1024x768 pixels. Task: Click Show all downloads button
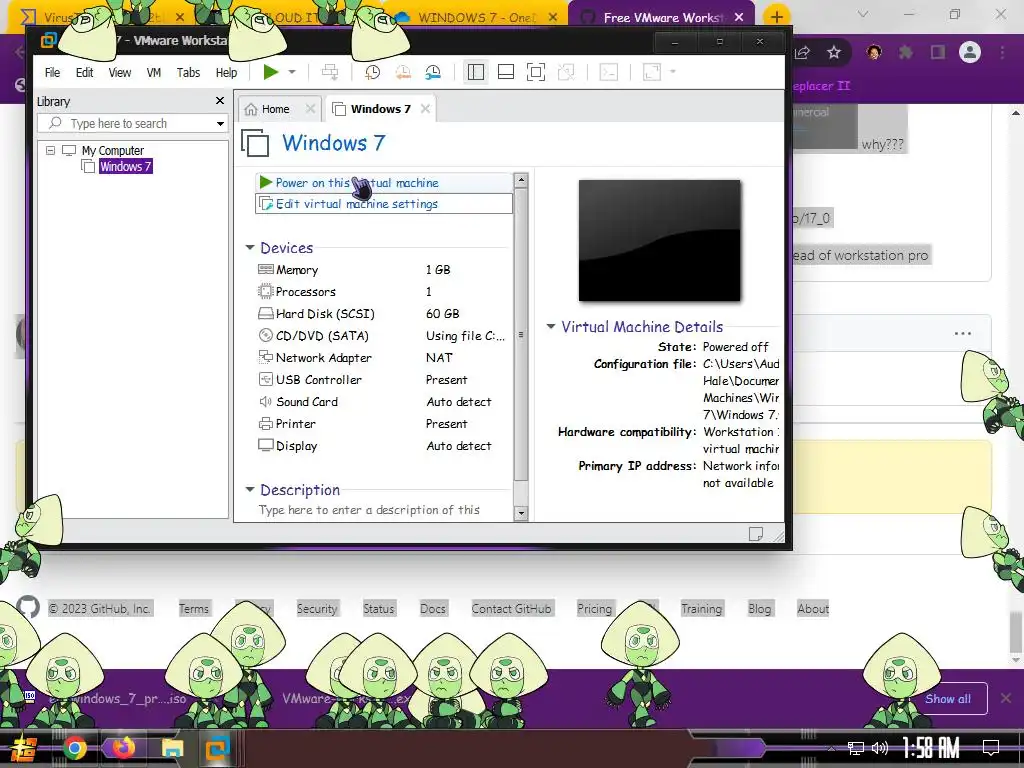point(948,699)
